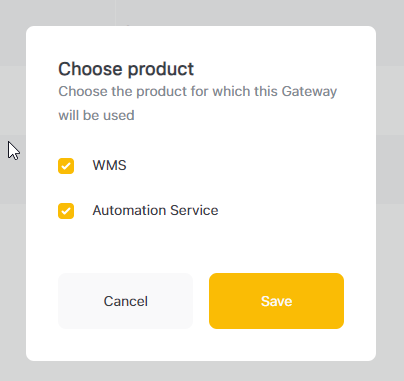Click the Automation Service label text
Image resolution: width=404 pixels, height=381 pixels.
[x=155, y=210]
